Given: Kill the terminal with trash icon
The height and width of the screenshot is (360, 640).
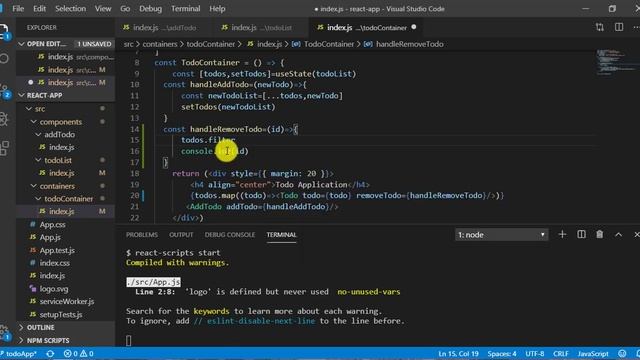Looking at the screenshot, I should (599, 234).
